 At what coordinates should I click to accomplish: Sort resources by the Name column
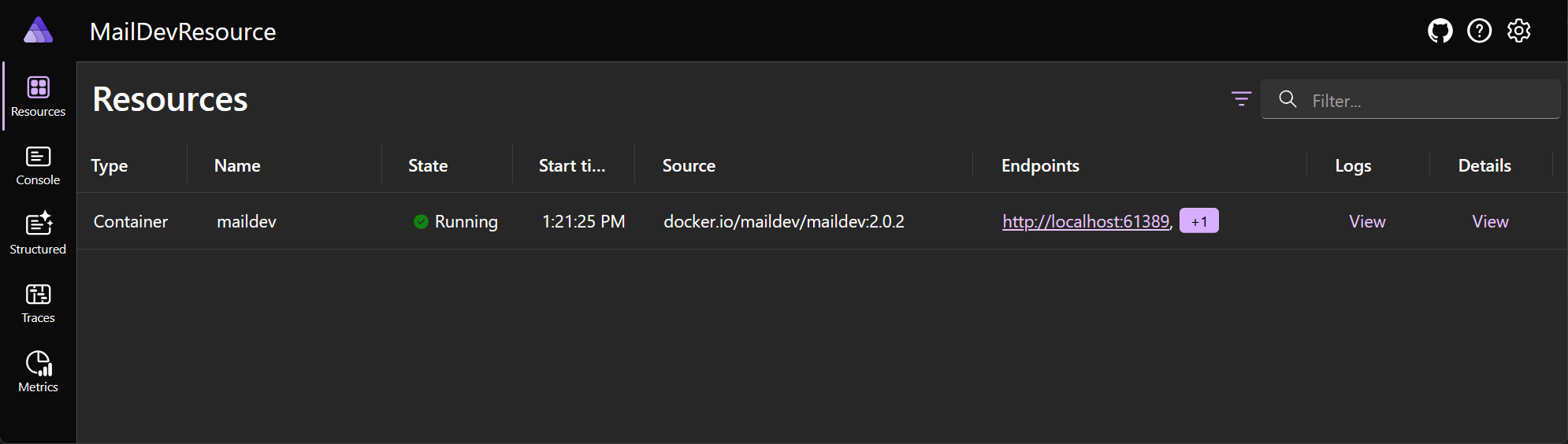pyautogui.click(x=237, y=165)
